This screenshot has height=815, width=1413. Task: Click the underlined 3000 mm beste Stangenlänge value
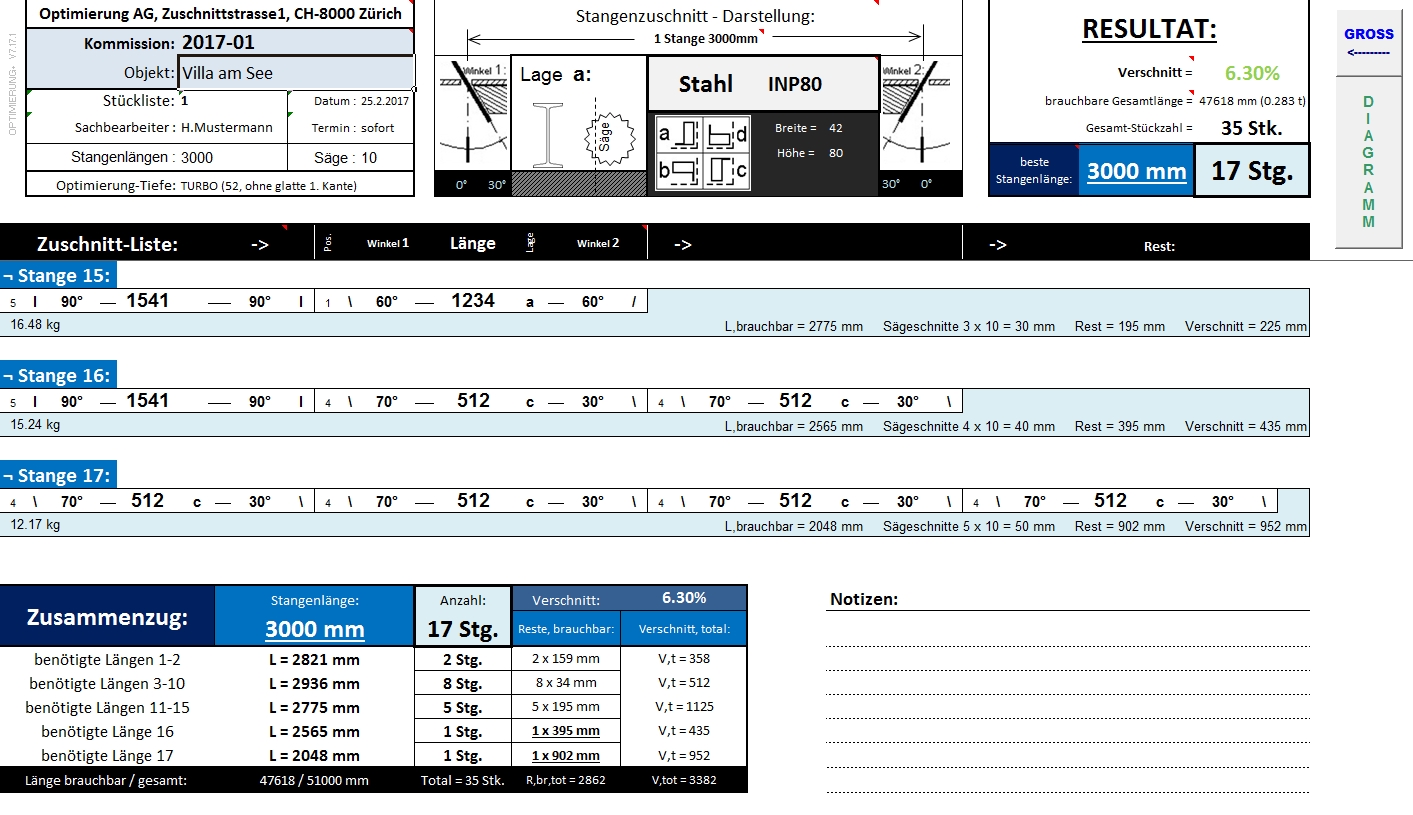[x=1136, y=171]
